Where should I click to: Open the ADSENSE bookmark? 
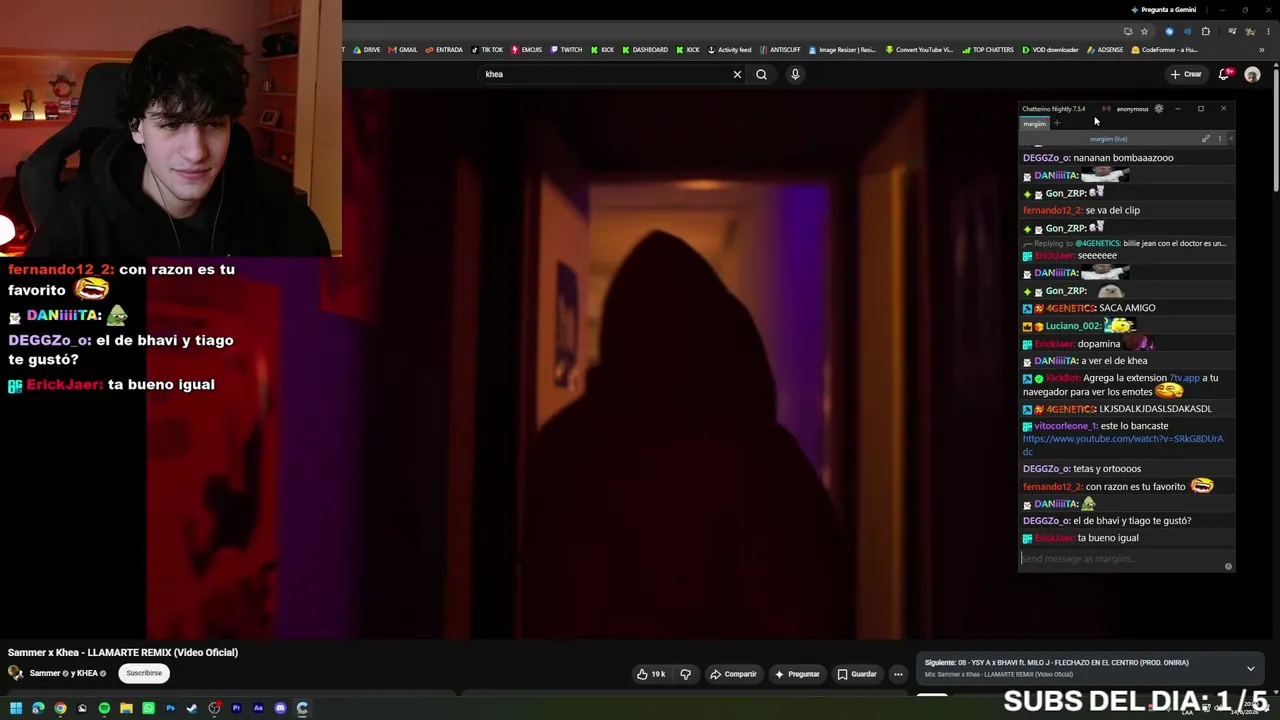pos(1105,50)
